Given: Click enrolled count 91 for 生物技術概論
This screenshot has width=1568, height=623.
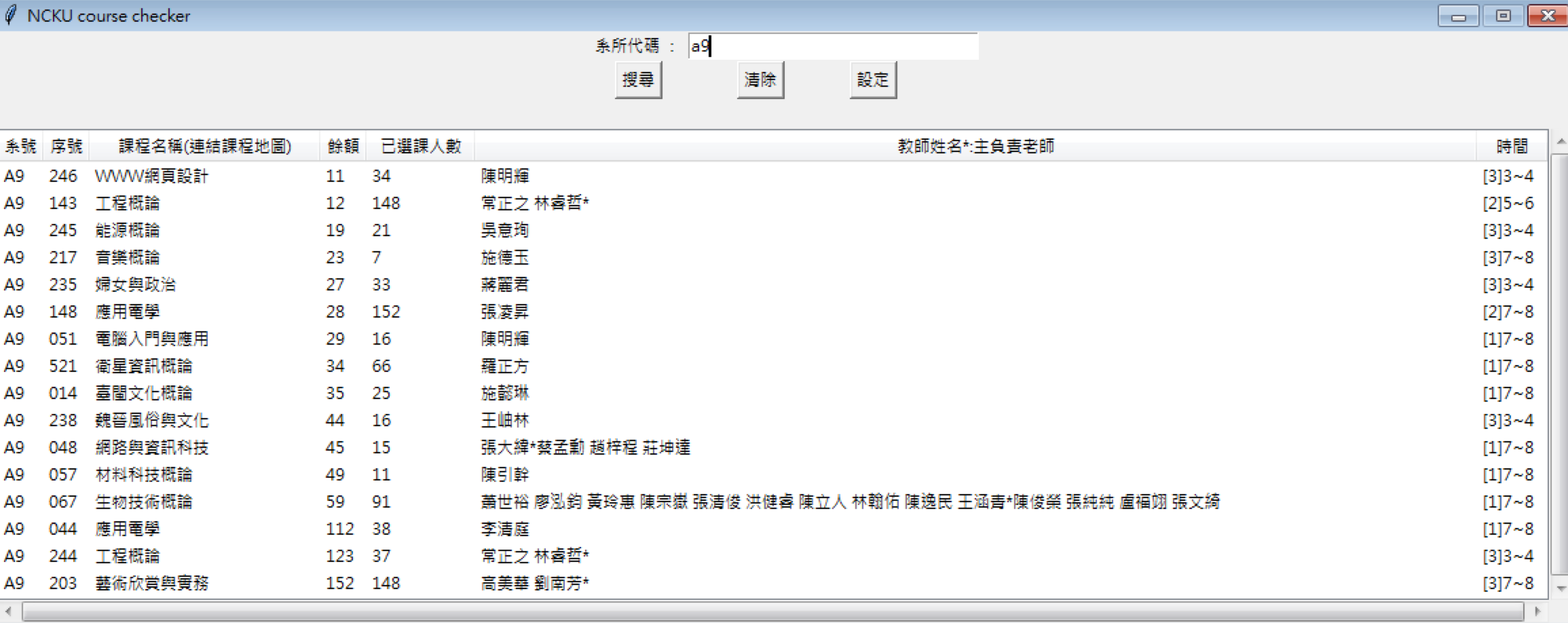Looking at the screenshot, I should tap(381, 502).
